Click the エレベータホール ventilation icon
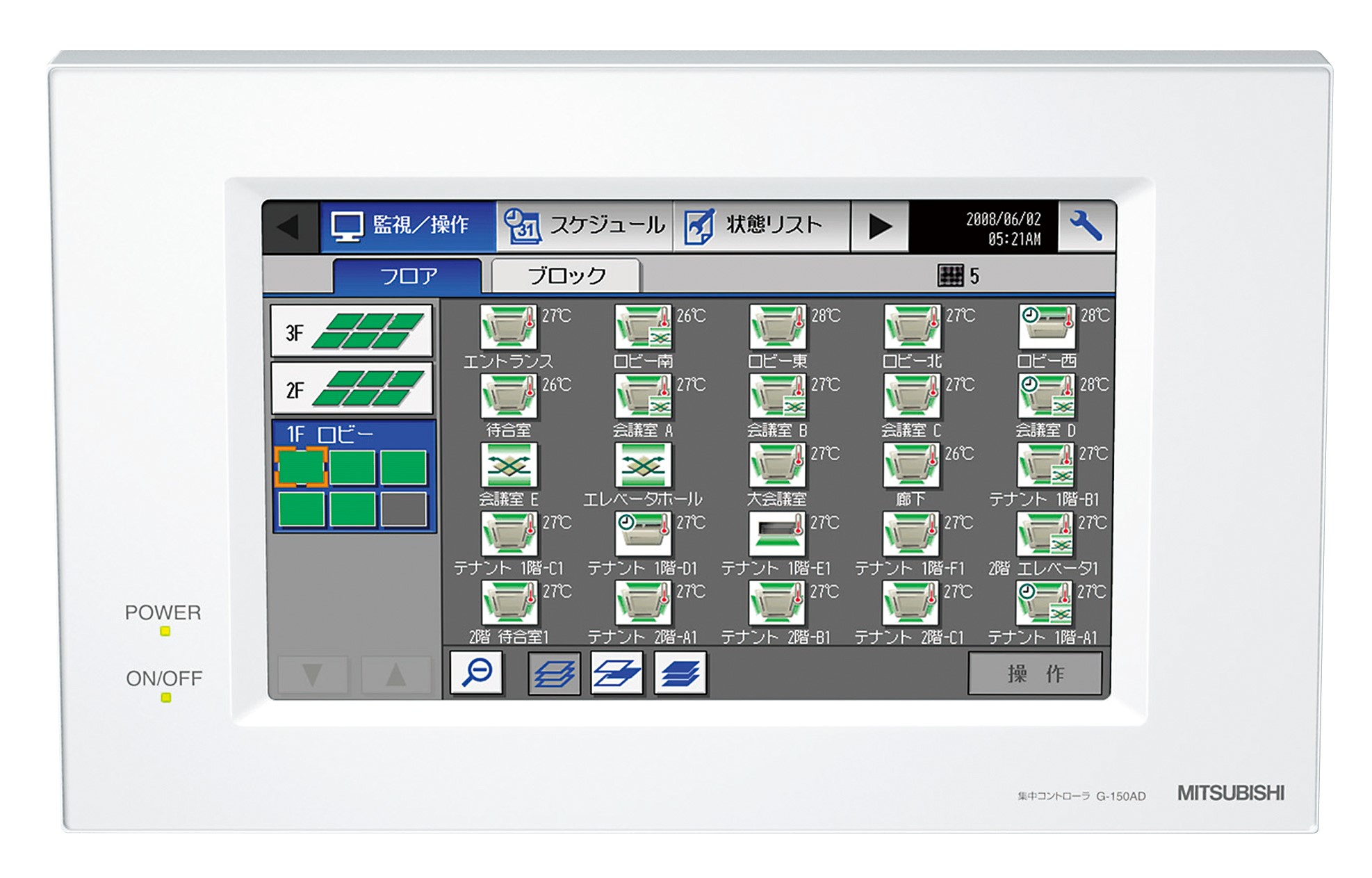This screenshot has height=878, width=1372. [643, 465]
